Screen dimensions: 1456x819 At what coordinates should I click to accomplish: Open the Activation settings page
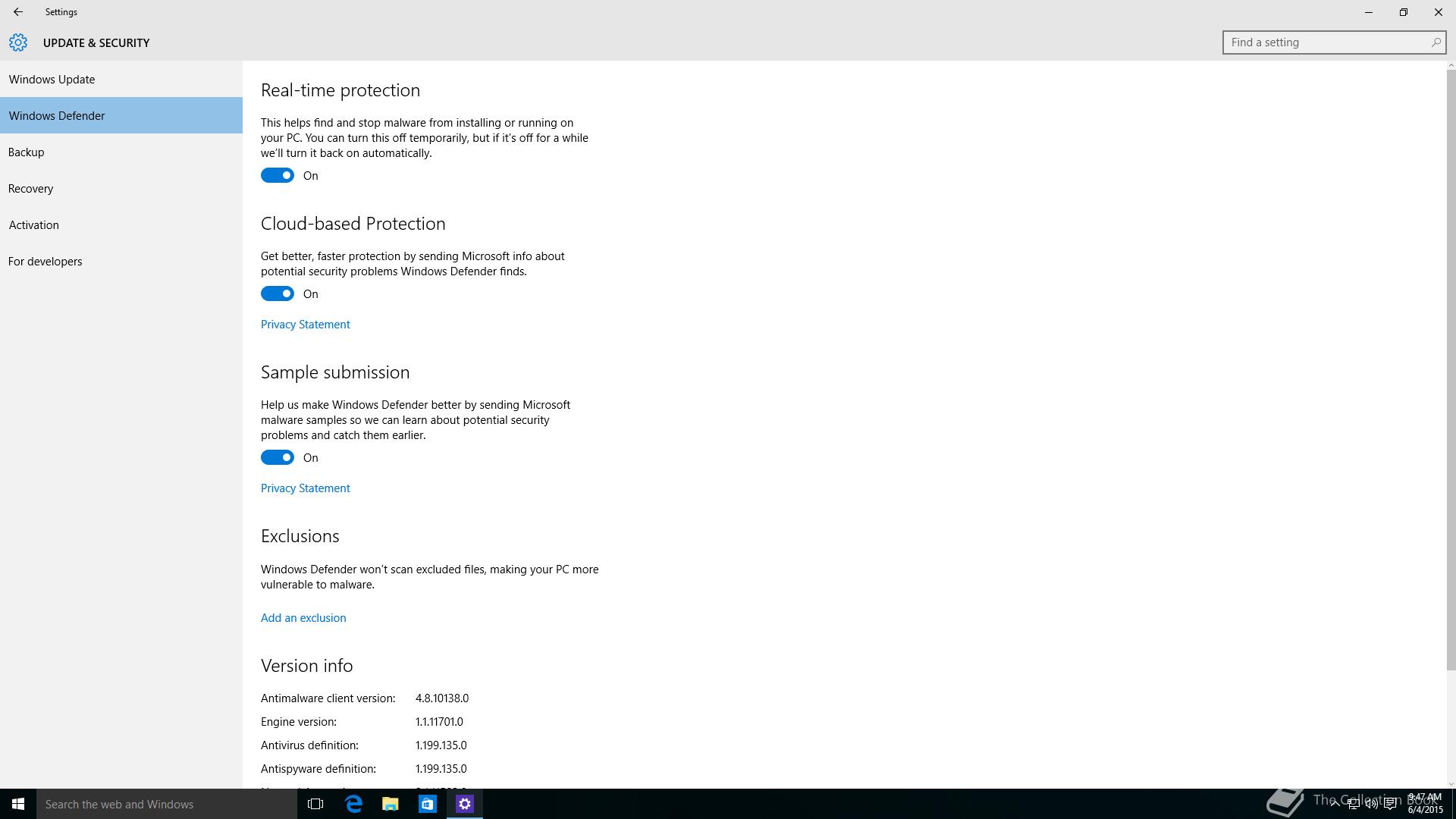click(x=121, y=224)
